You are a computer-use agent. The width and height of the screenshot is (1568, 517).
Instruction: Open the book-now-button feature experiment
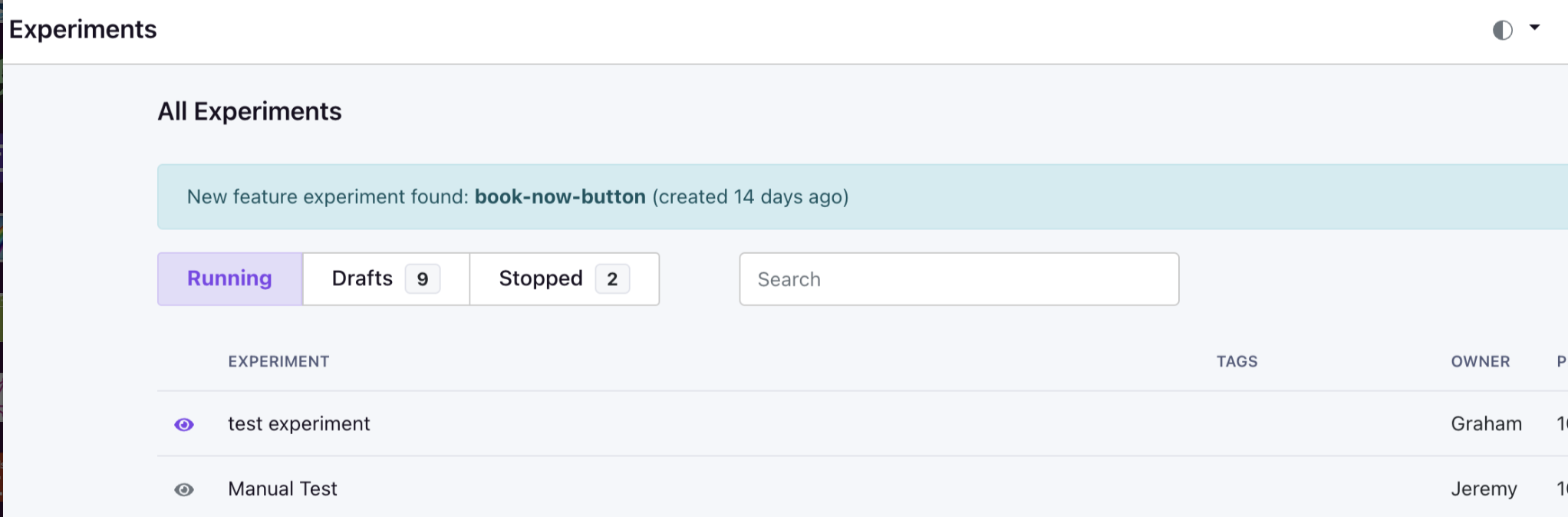(561, 196)
